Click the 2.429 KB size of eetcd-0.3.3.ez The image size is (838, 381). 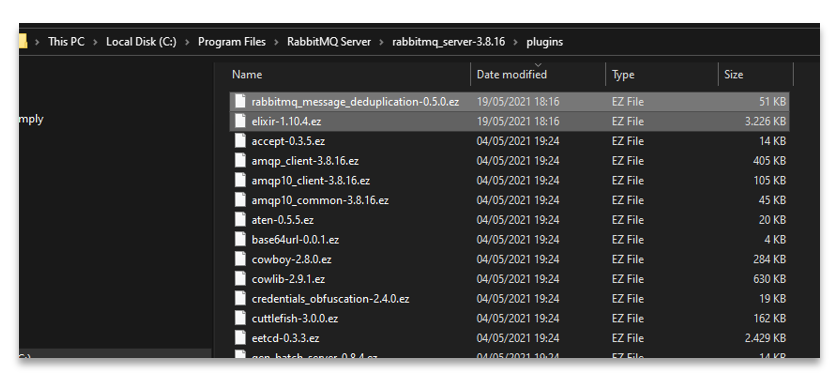[x=765, y=338]
